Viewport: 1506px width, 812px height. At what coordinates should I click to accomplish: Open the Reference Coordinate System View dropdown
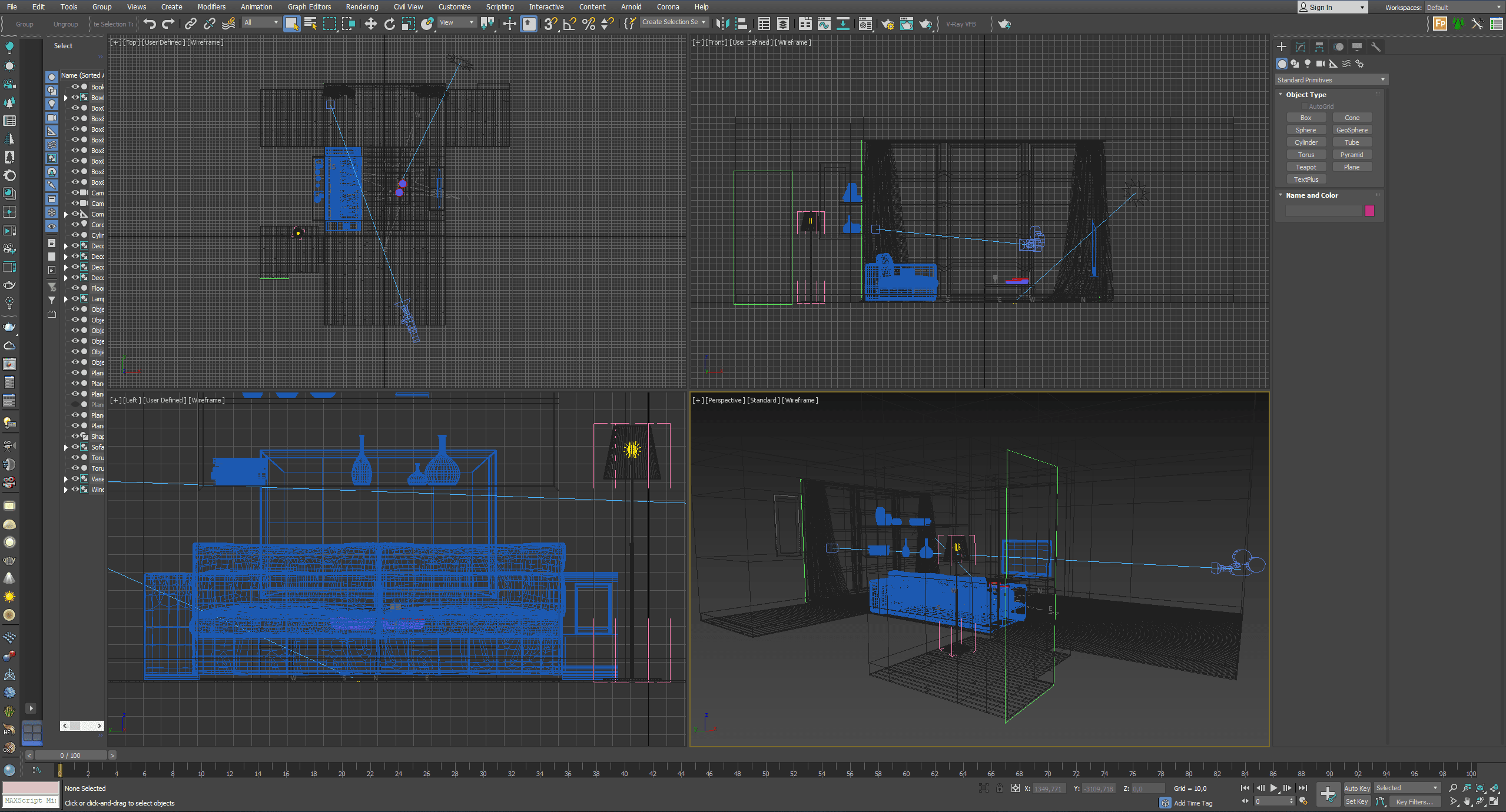click(x=457, y=22)
